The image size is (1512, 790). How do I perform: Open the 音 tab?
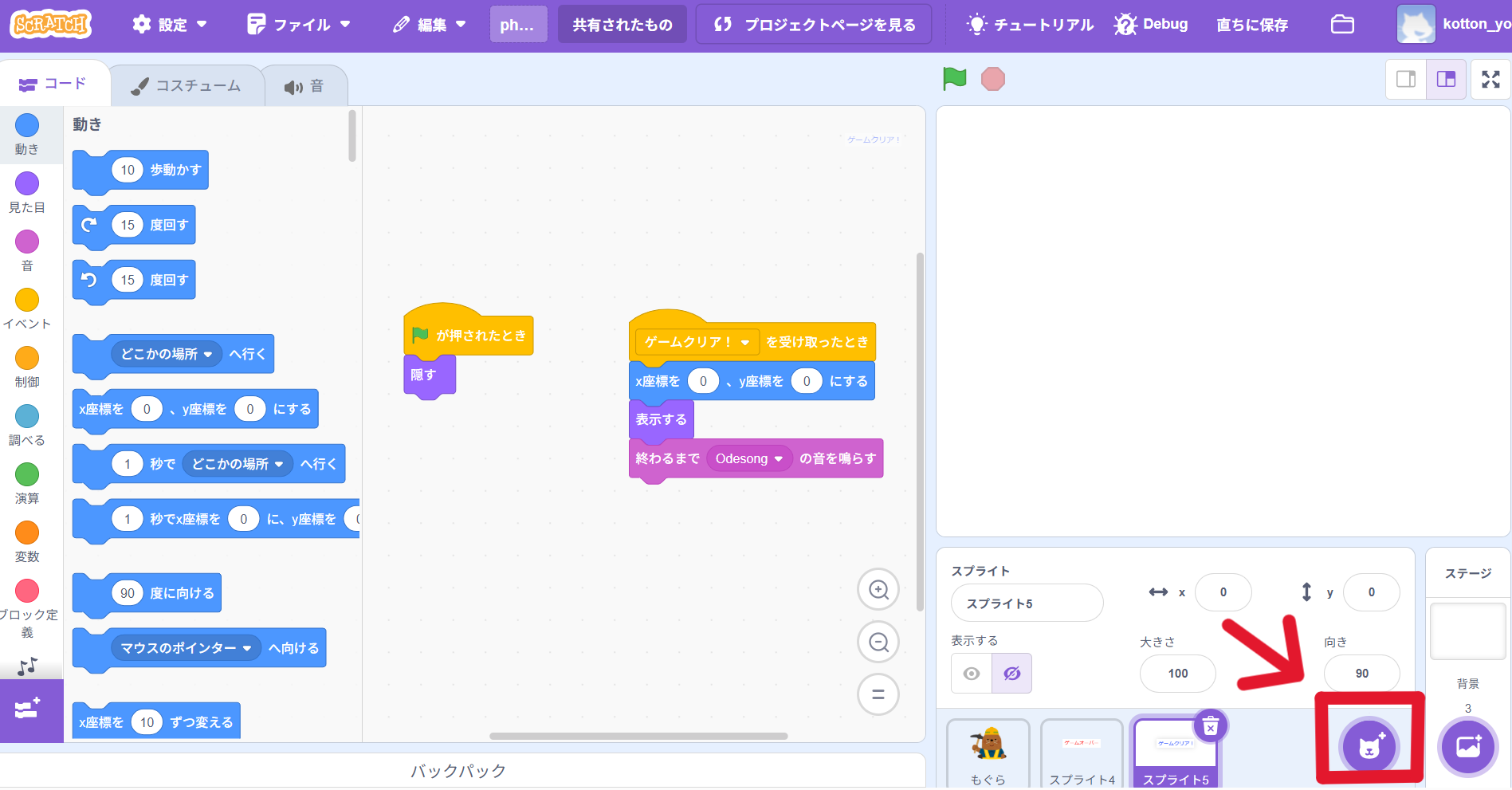304,86
